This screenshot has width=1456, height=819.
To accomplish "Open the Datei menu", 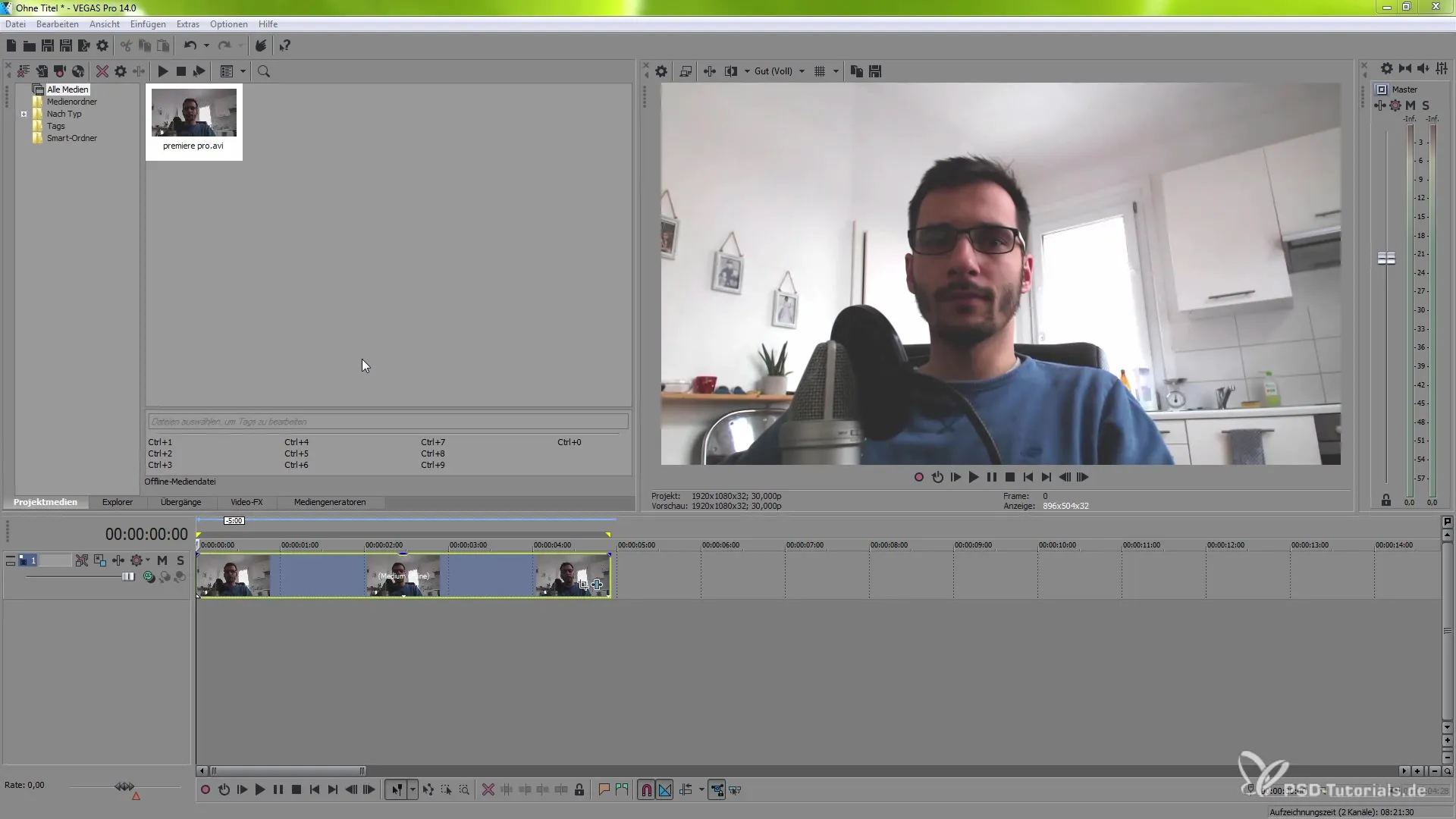I will coord(15,24).
